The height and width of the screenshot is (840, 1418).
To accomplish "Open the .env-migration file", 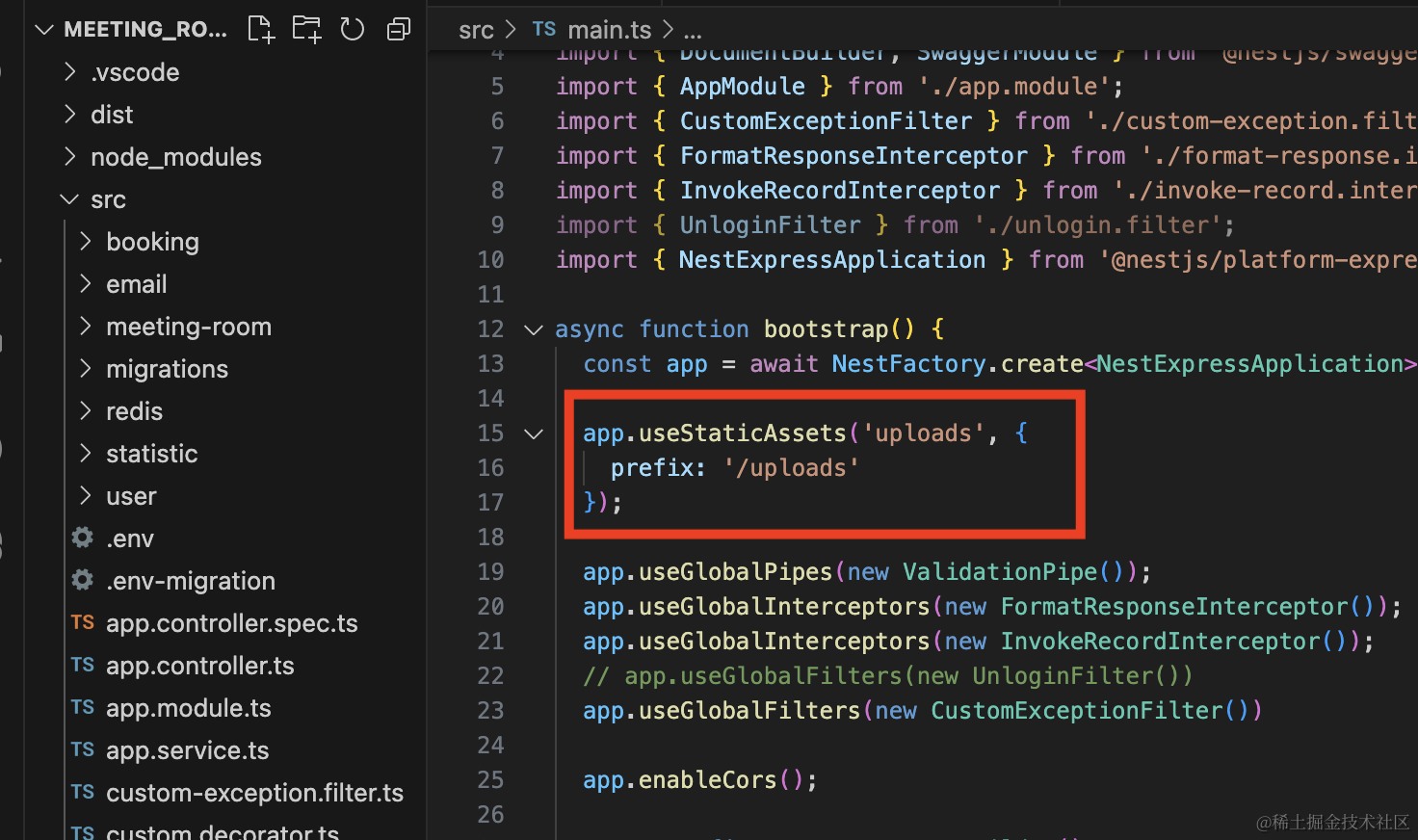I will click(x=190, y=581).
